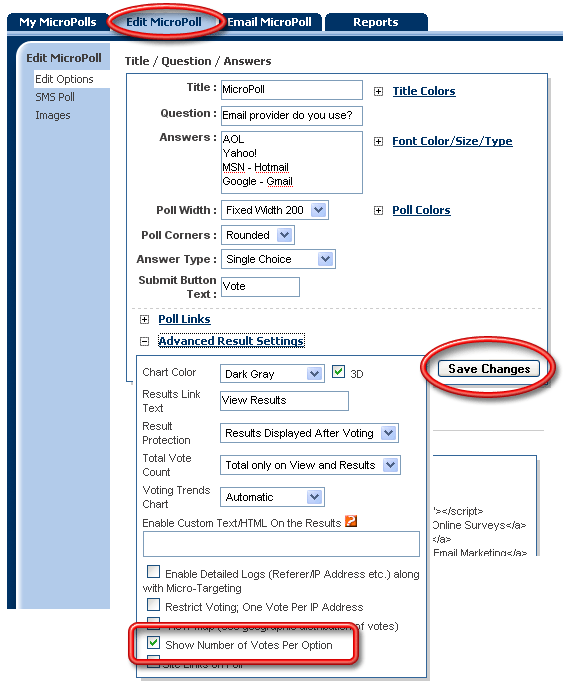Click the Save Changes button
Viewport: 567px width, 686px height.
click(489, 369)
